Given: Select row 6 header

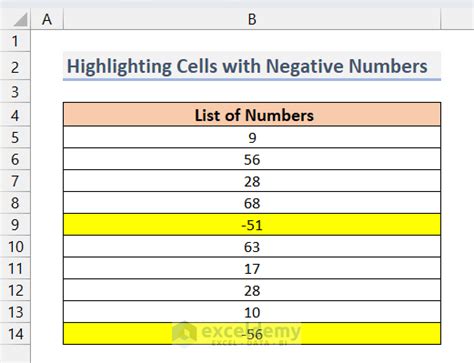Looking at the screenshot, I should pyautogui.click(x=15, y=159).
